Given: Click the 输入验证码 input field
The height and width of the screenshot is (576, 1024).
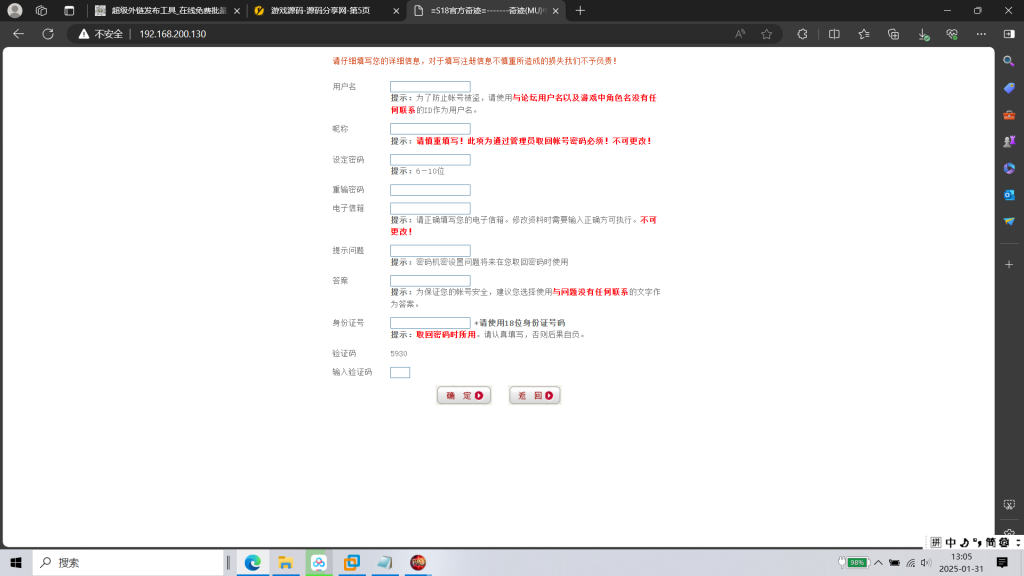Looking at the screenshot, I should coord(399,372).
